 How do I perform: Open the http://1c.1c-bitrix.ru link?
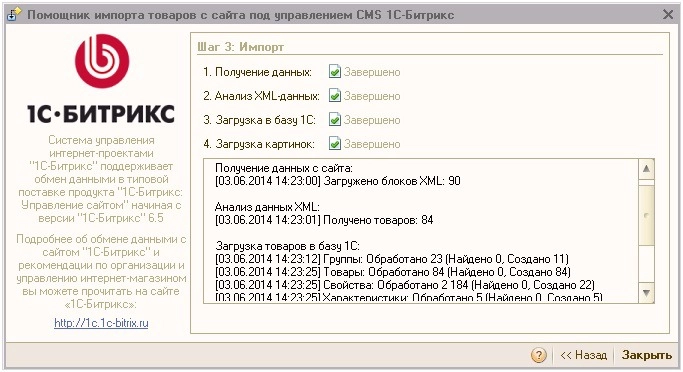(101, 323)
